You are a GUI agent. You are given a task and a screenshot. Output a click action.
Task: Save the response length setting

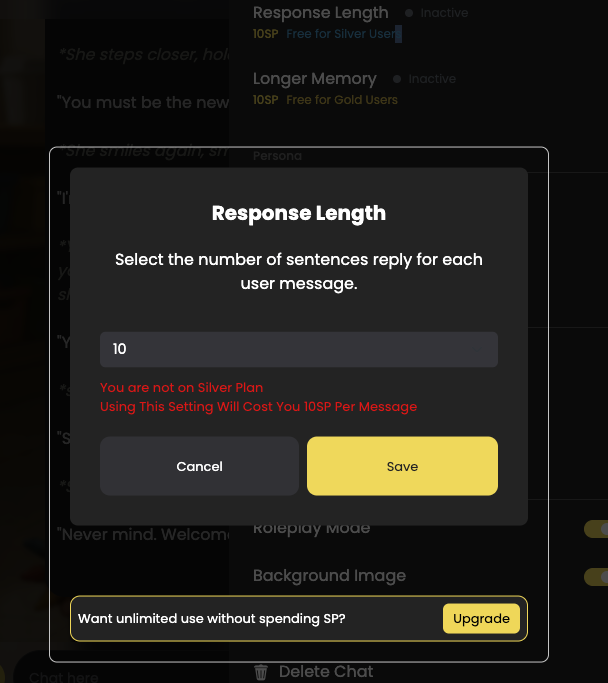click(x=402, y=466)
